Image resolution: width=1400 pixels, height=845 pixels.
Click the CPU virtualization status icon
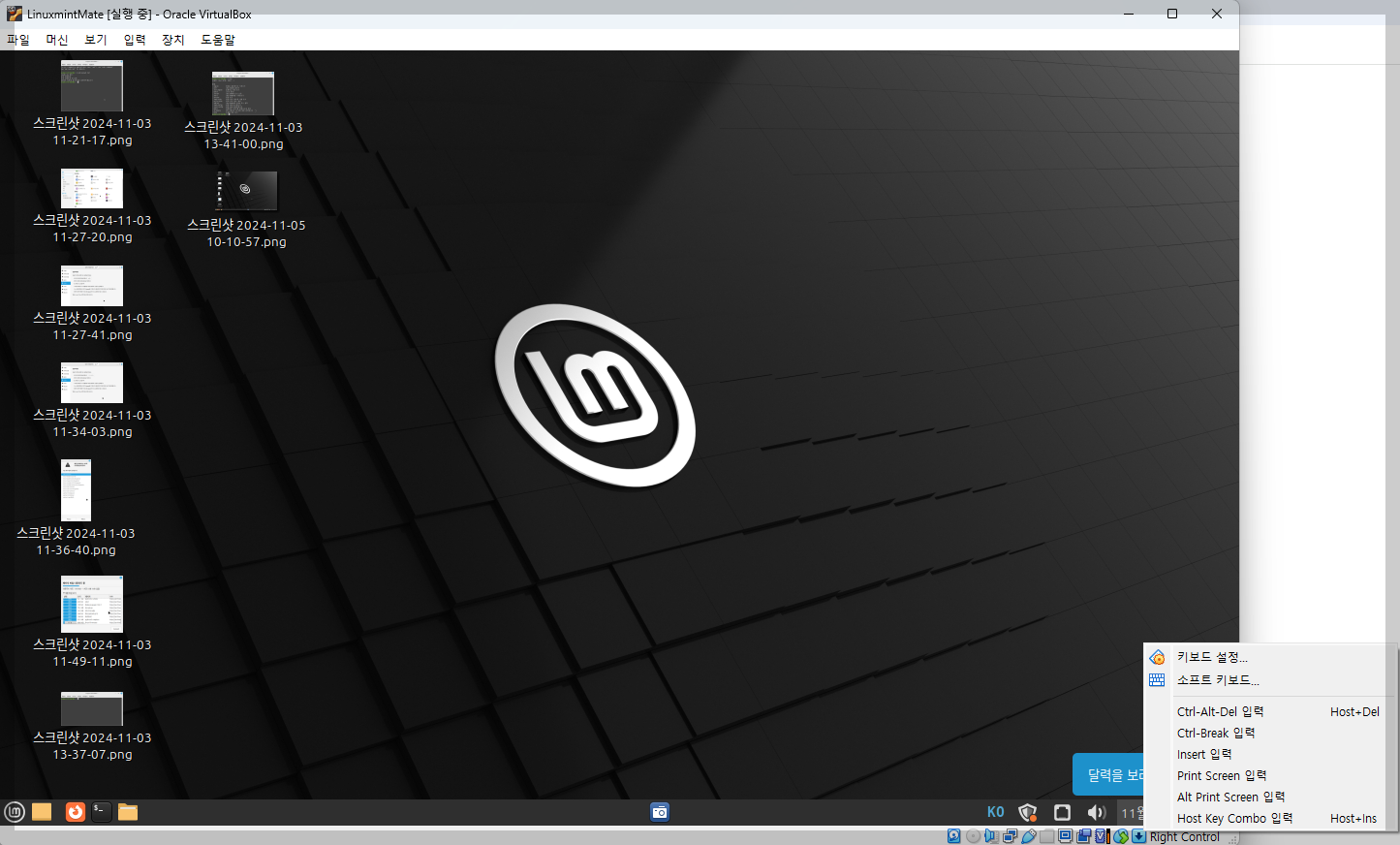[x=1103, y=836]
